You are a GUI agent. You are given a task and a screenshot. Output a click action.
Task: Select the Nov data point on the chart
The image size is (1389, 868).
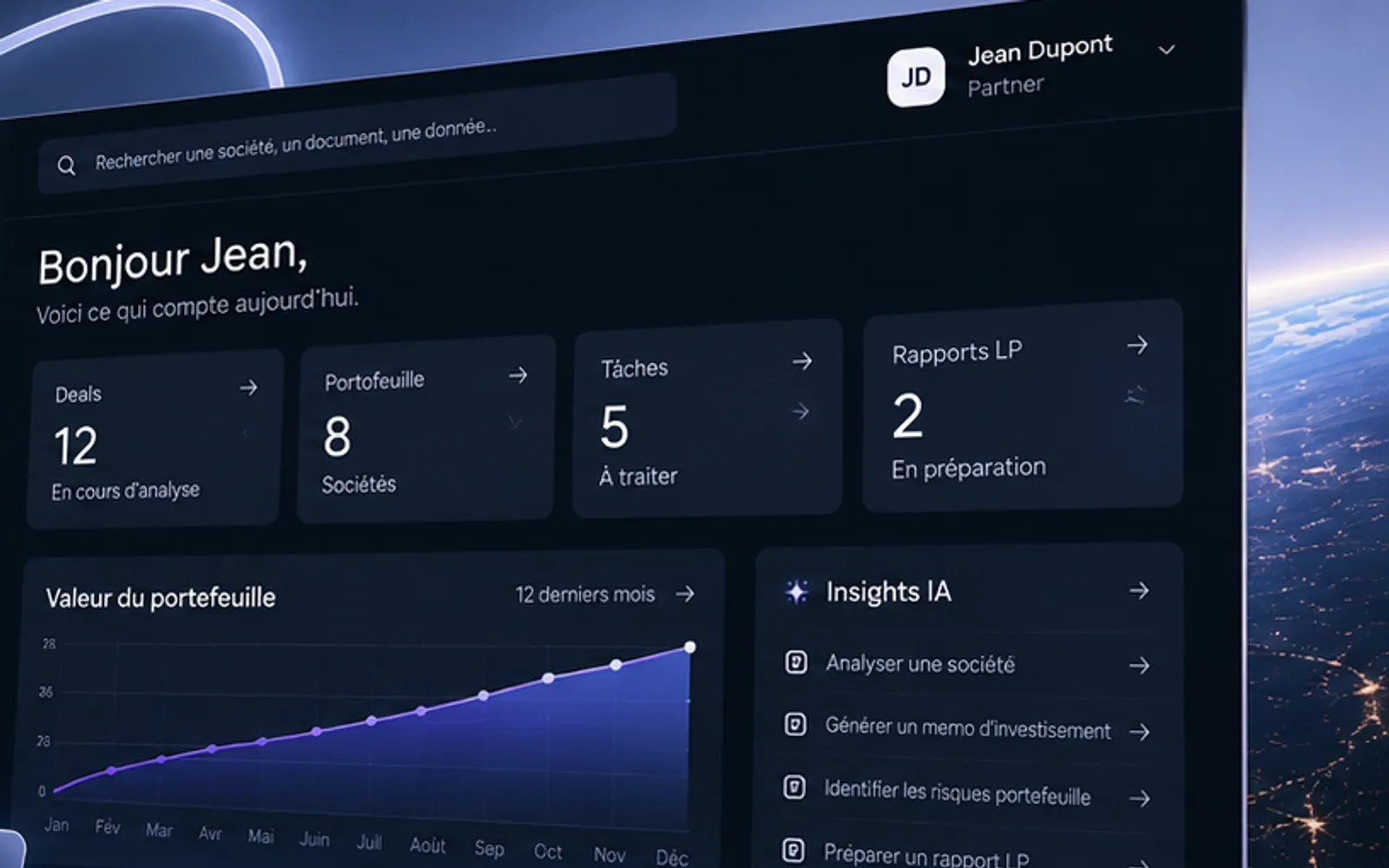pyautogui.click(x=616, y=665)
